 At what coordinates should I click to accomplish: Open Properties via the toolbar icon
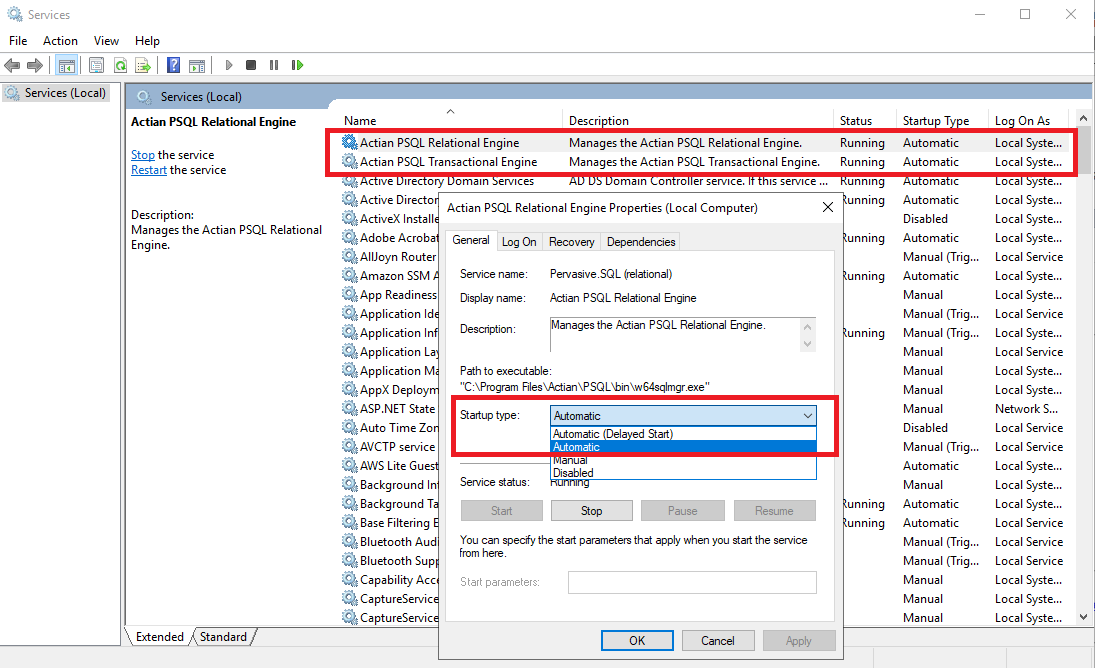coord(96,66)
